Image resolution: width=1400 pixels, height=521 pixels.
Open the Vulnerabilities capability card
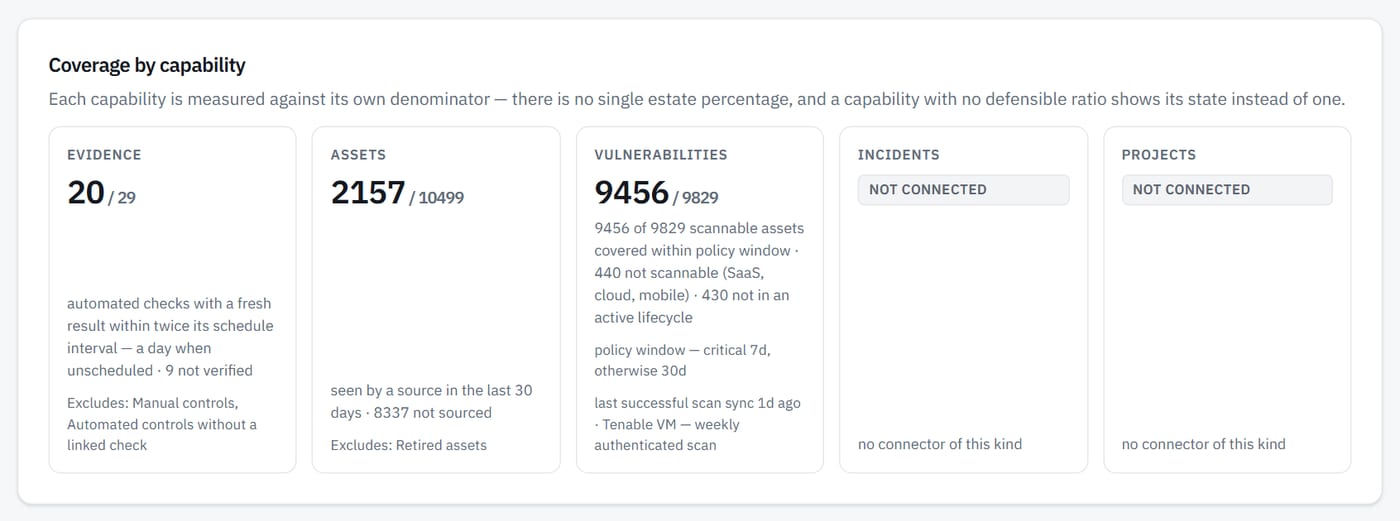tap(700, 299)
